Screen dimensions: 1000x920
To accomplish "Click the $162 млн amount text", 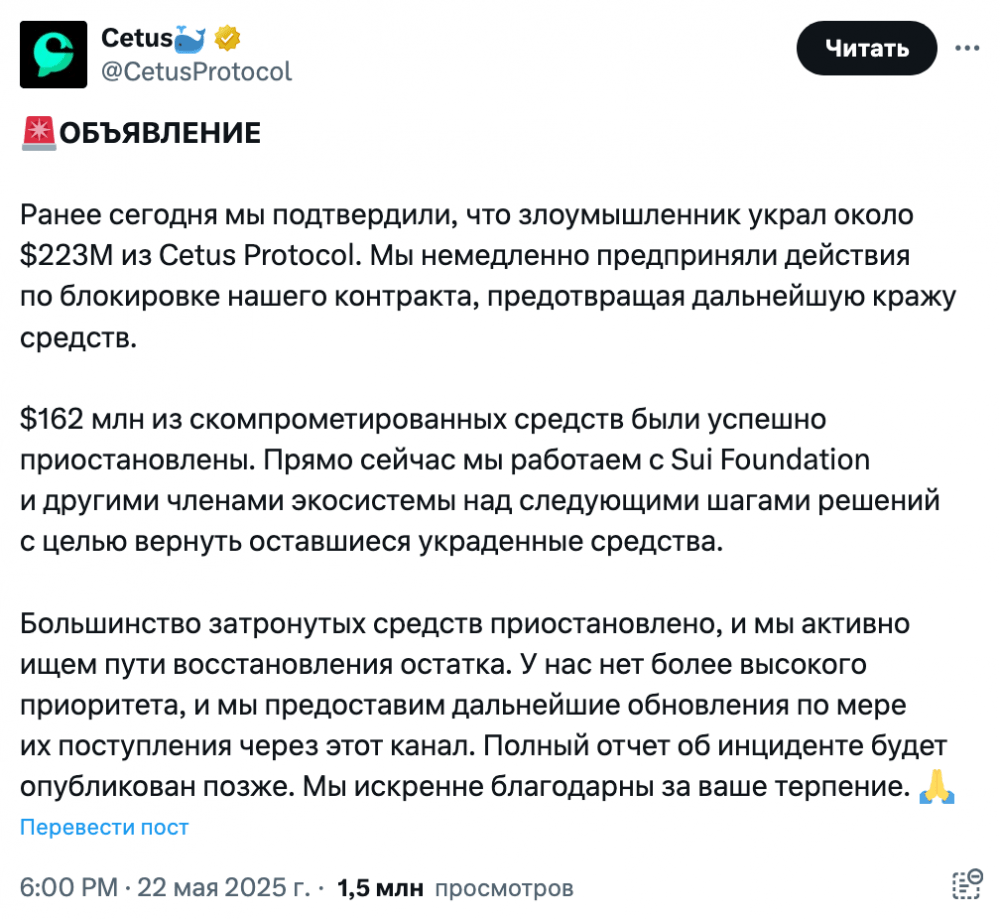I will pos(82,420).
